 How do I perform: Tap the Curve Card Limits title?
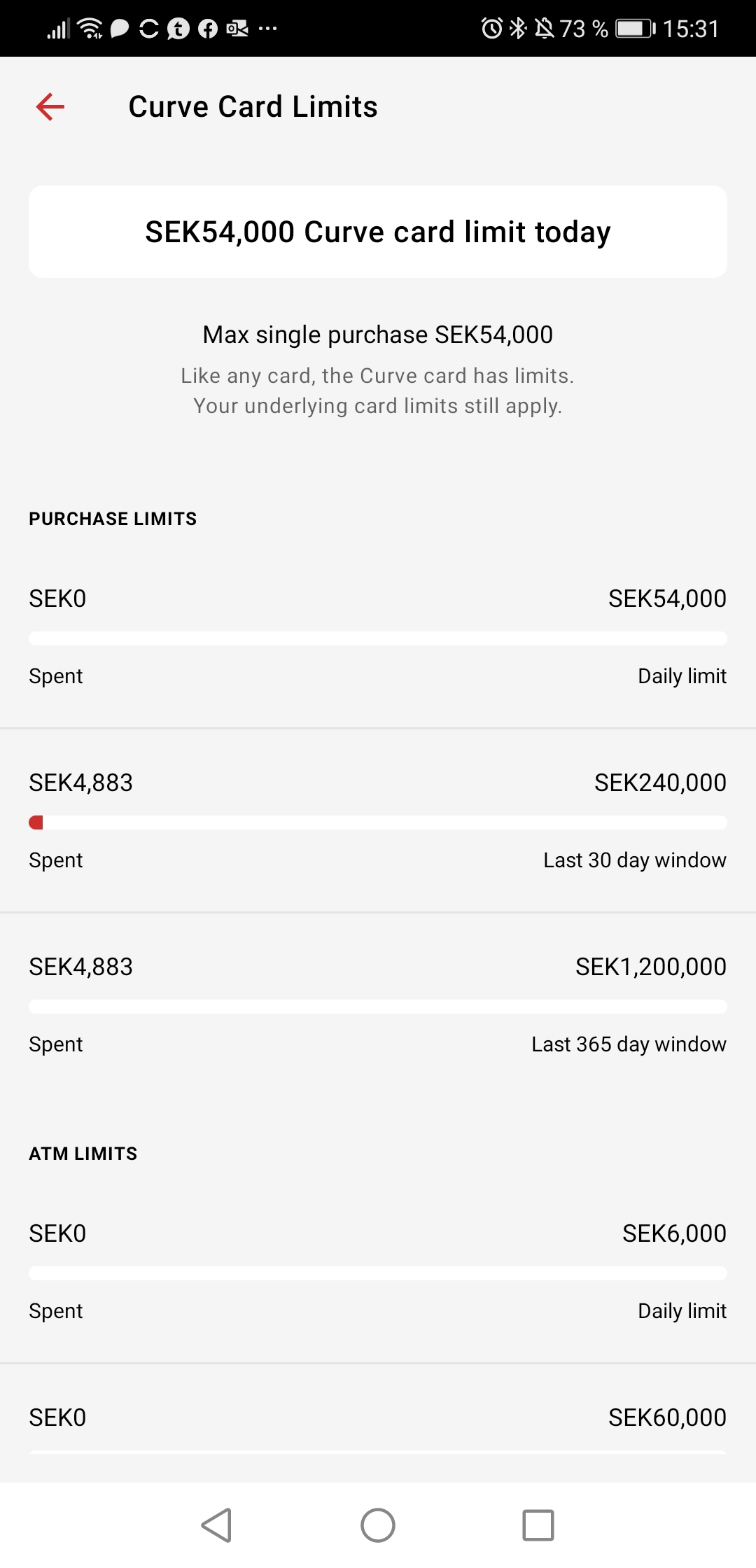click(253, 106)
